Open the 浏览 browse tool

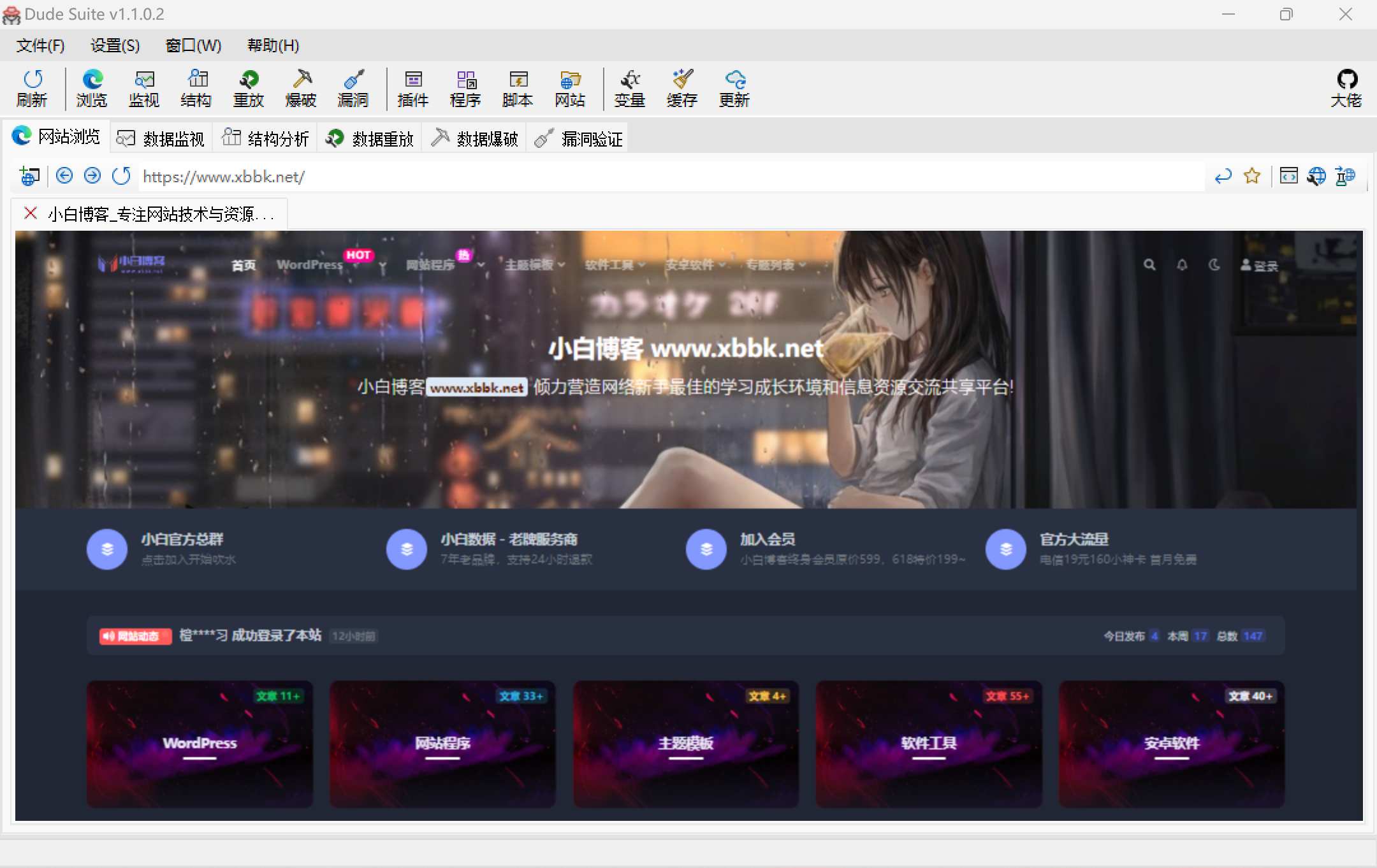point(92,89)
